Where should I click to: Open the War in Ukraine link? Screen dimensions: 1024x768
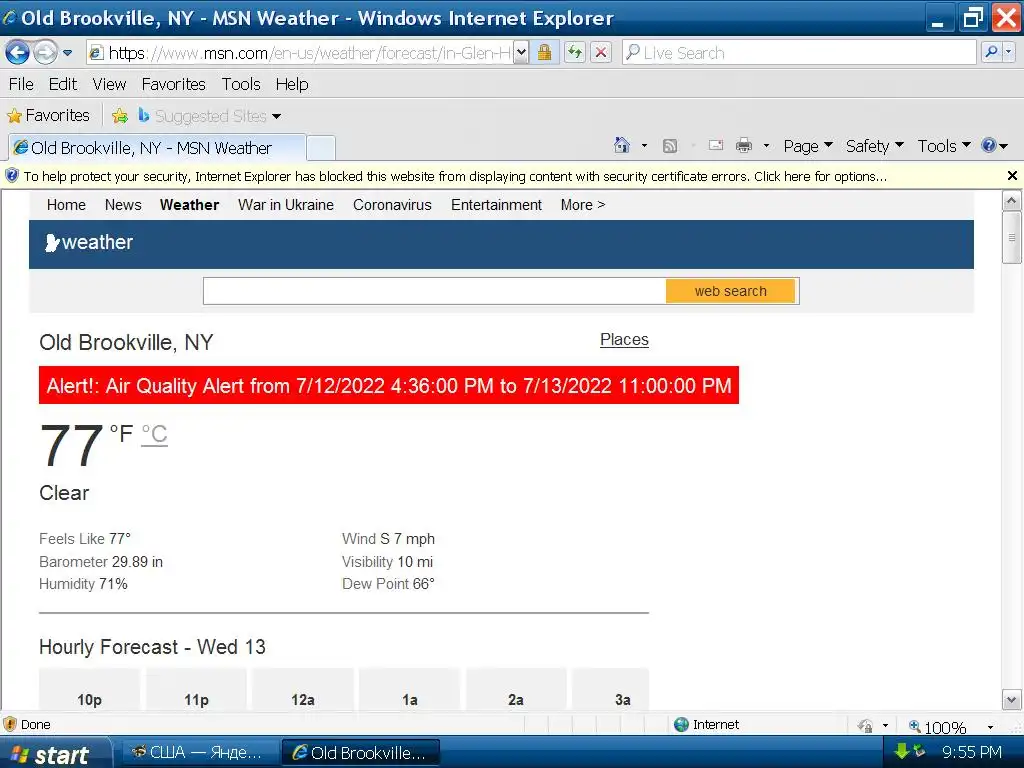pos(285,205)
